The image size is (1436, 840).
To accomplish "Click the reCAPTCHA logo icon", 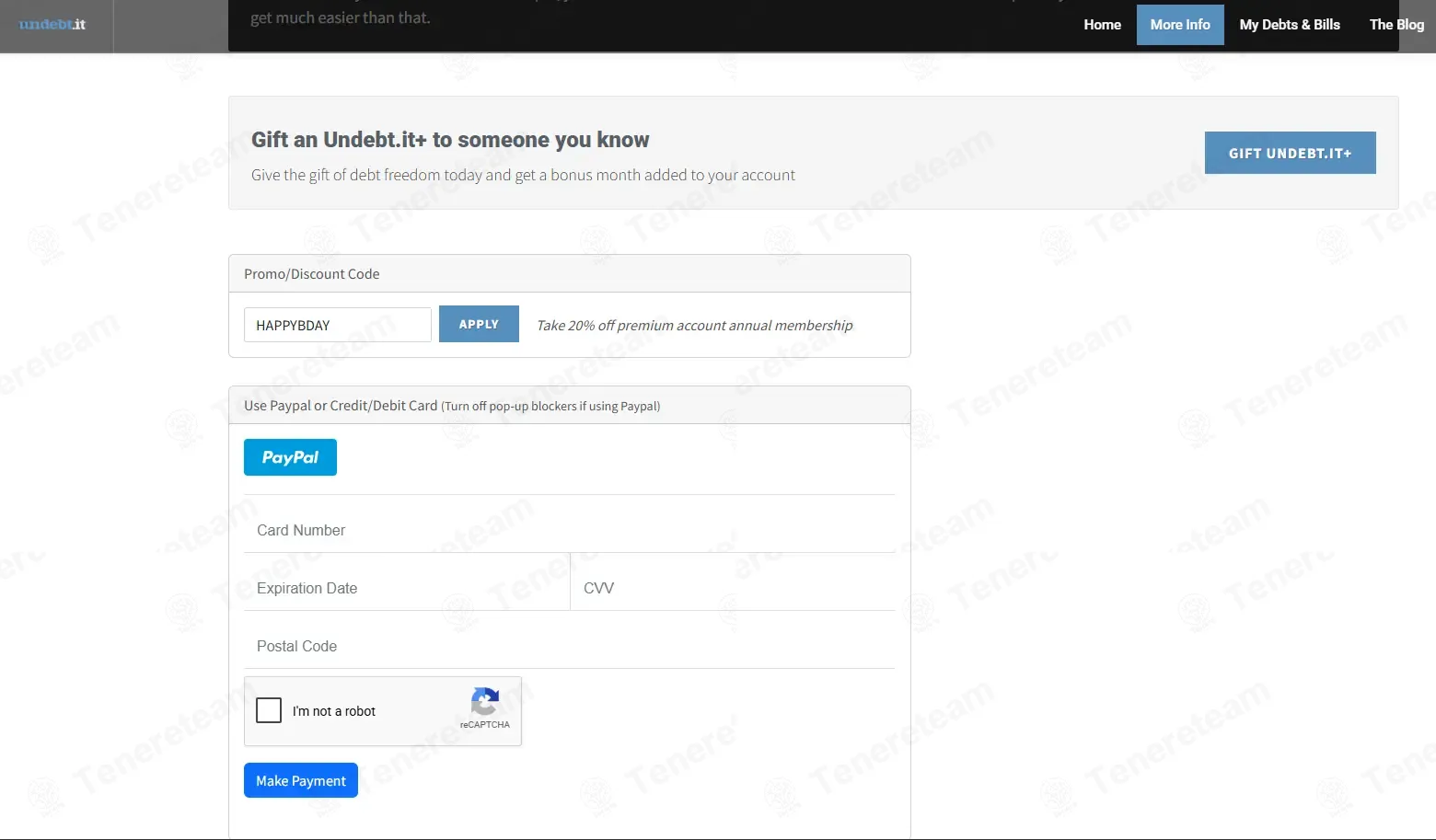I will [485, 701].
